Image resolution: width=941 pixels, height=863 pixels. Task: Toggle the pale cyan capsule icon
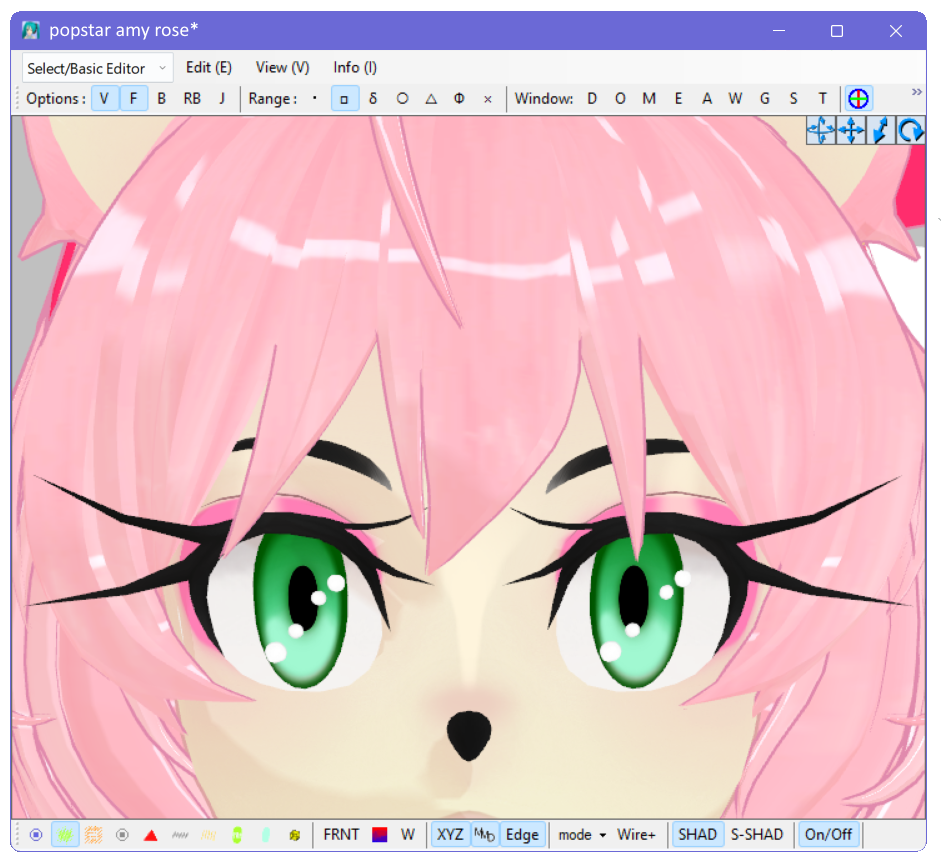click(x=266, y=835)
